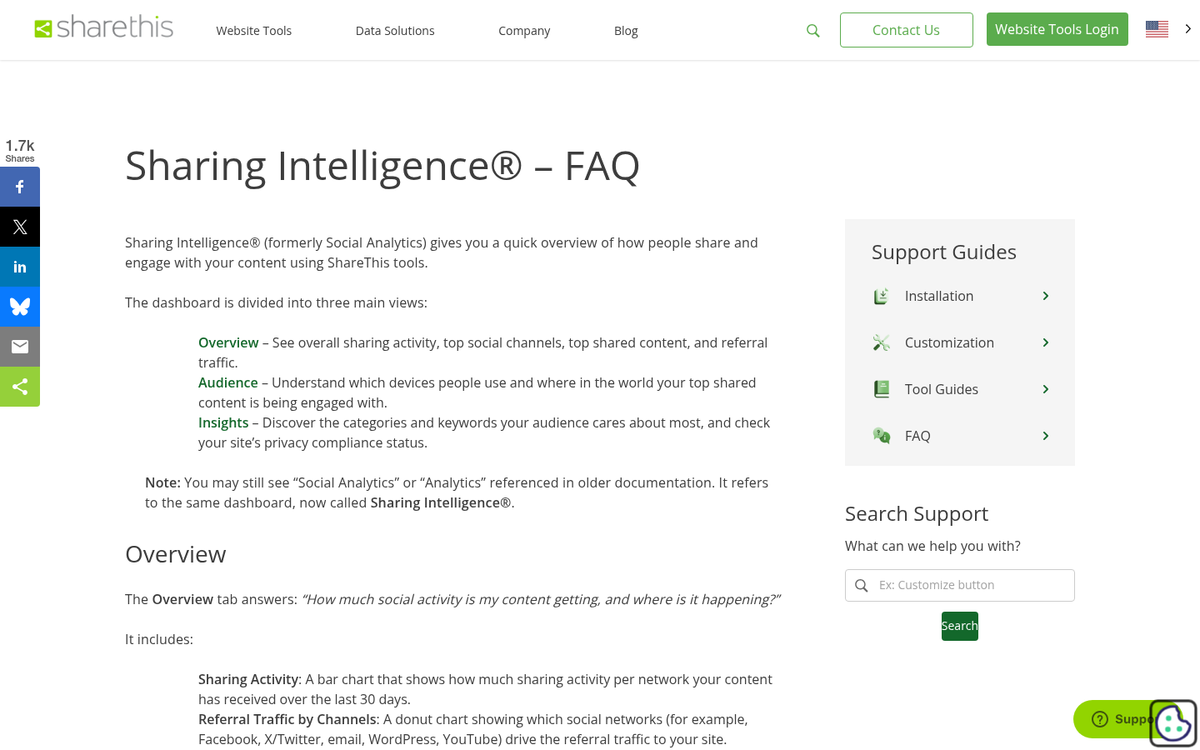Open the cookie preferences icon

click(x=1172, y=722)
